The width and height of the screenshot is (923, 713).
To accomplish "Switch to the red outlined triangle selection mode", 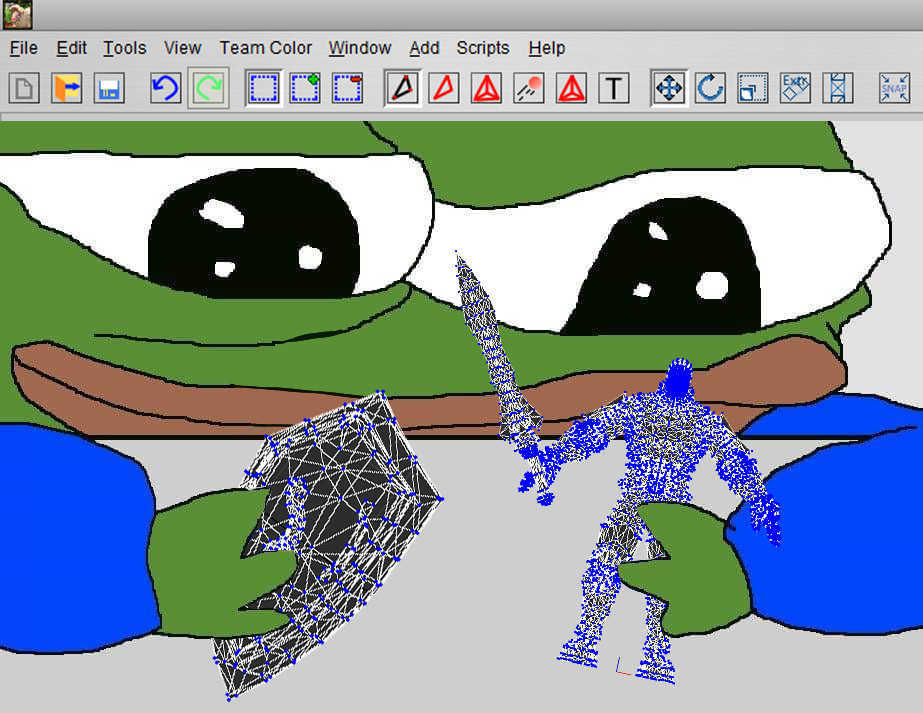I will coord(444,88).
